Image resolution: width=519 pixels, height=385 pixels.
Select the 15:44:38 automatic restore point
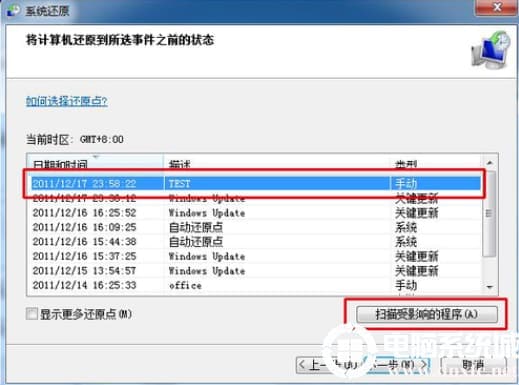[x=256, y=242]
